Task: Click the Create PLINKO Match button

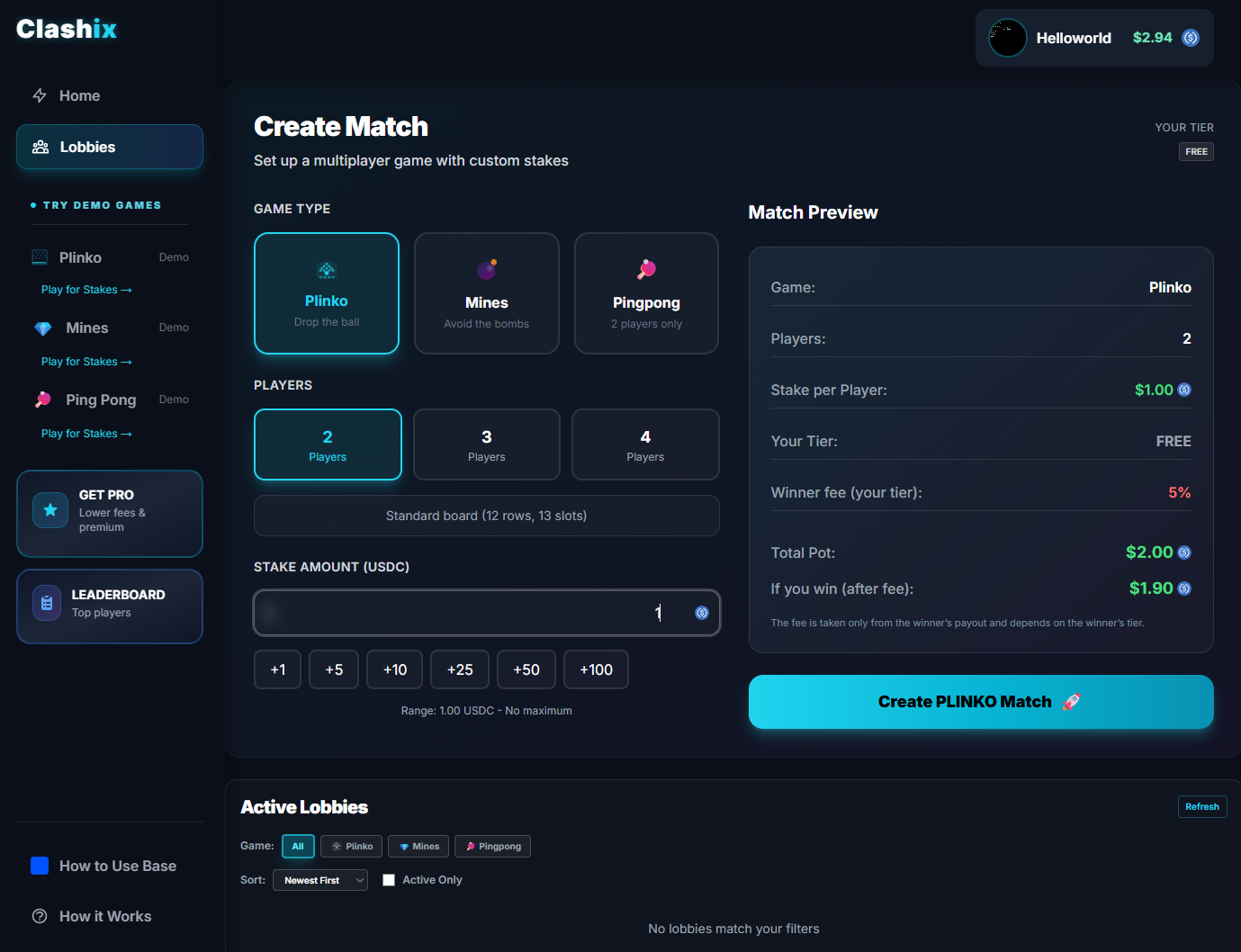Action: pyautogui.click(x=980, y=702)
